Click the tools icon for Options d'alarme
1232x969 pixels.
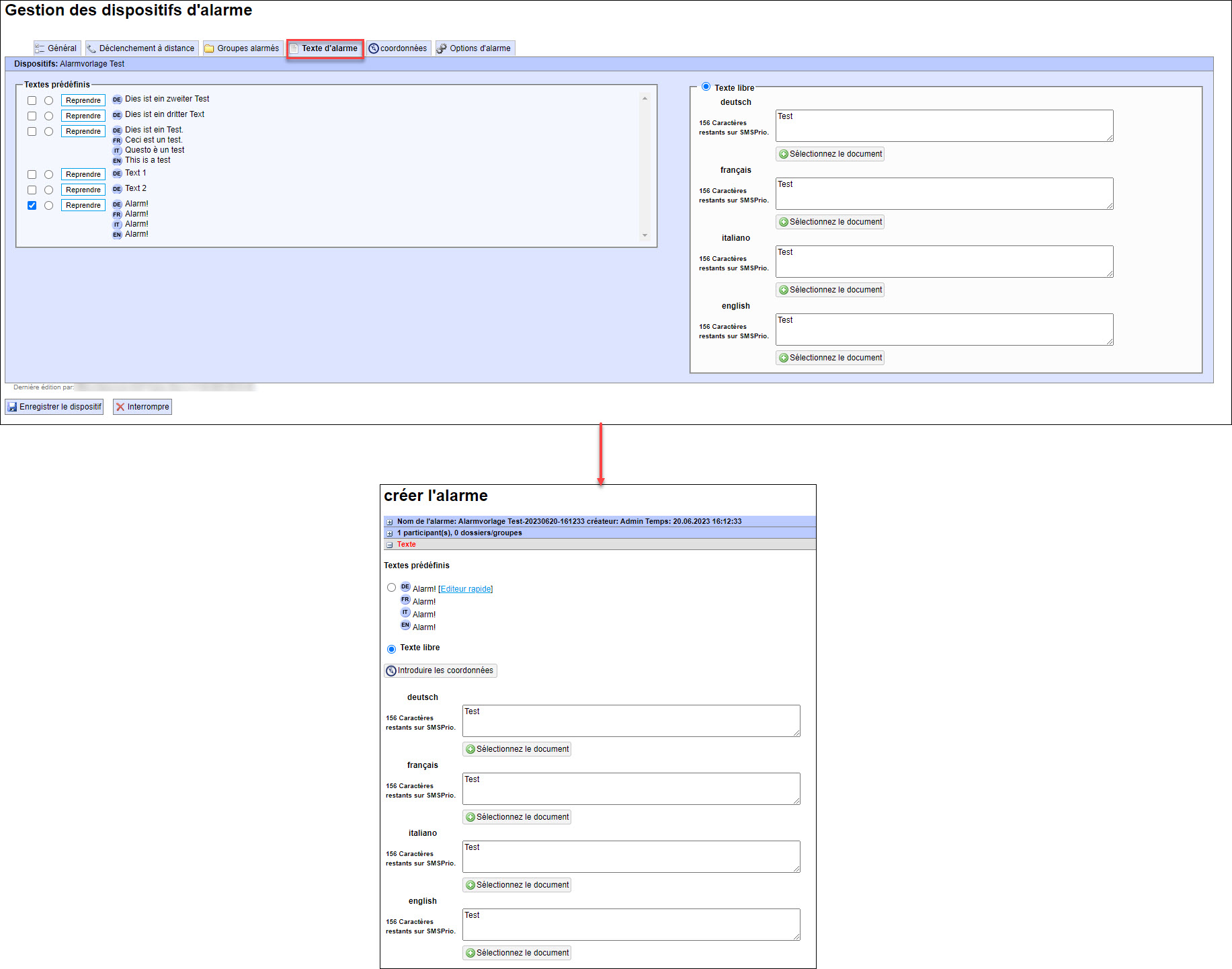click(x=442, y=48)
